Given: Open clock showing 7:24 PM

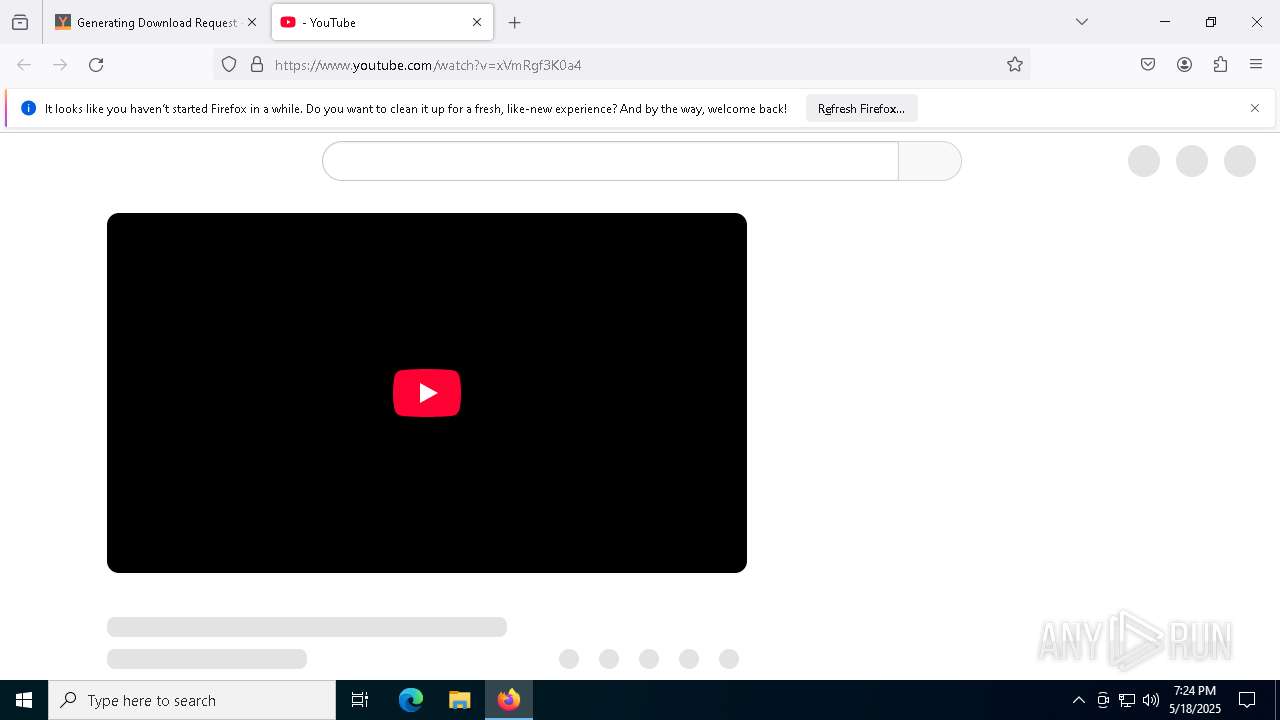Looking at the screenshot, I should (x=1195, y=700).
